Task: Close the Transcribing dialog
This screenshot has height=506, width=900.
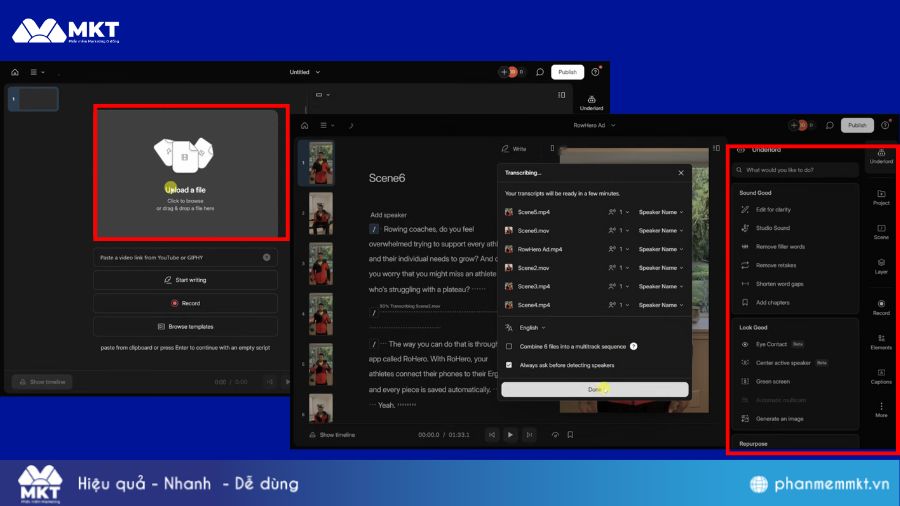Action: 681,173
